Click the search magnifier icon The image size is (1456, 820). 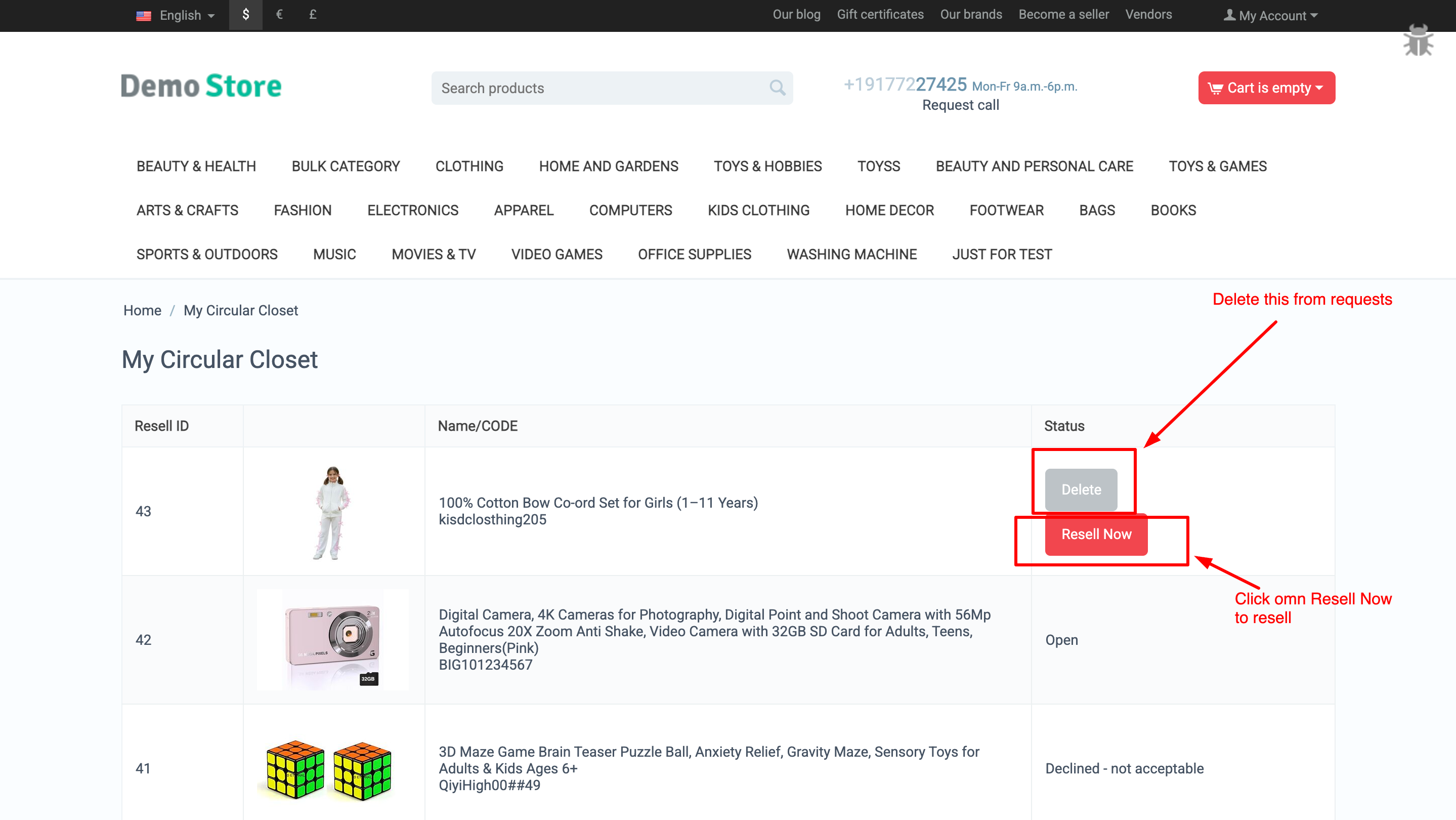pyautogui.click(x=777, y=88)
